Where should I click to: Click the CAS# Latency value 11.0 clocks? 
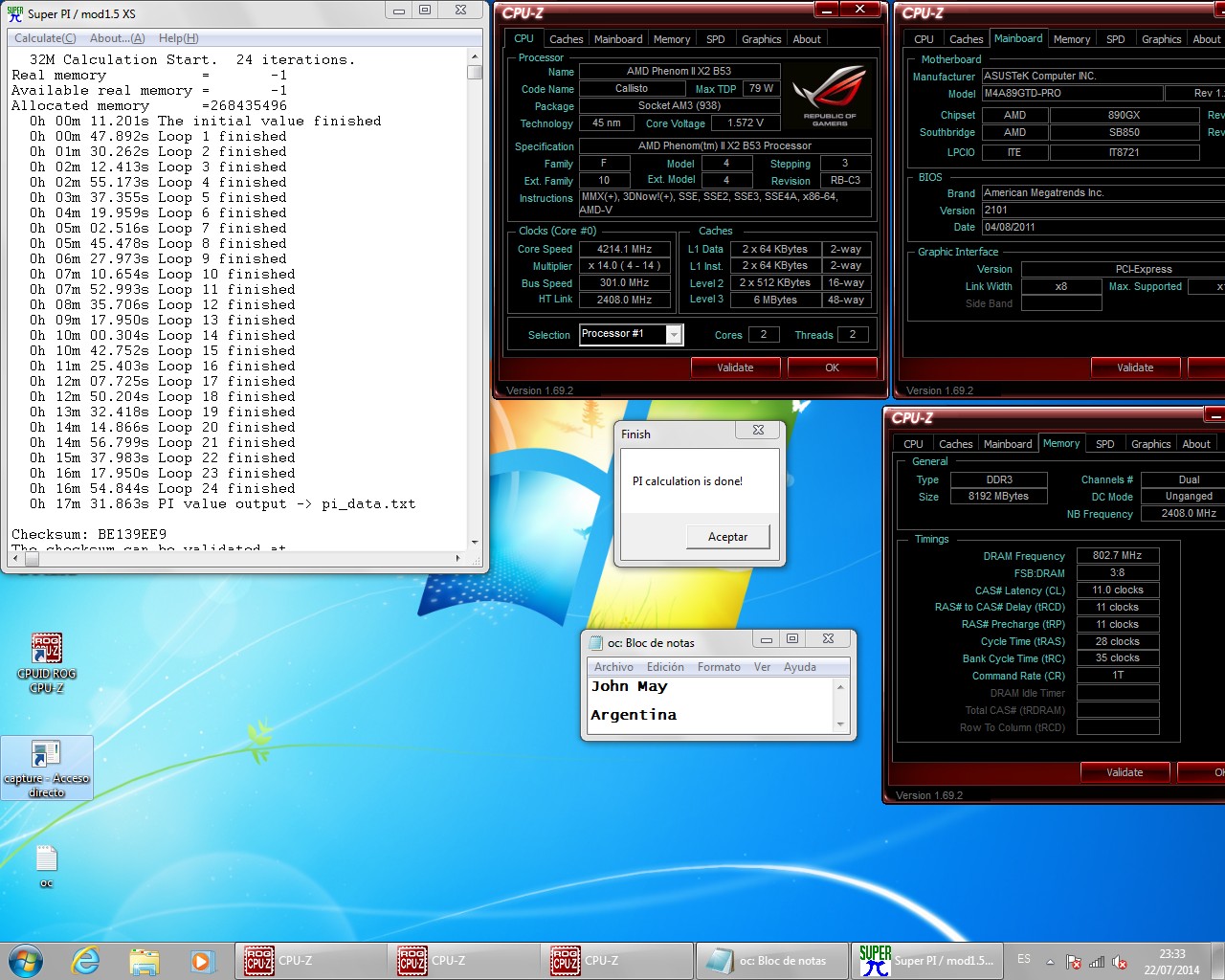[x=1118, y=590]
